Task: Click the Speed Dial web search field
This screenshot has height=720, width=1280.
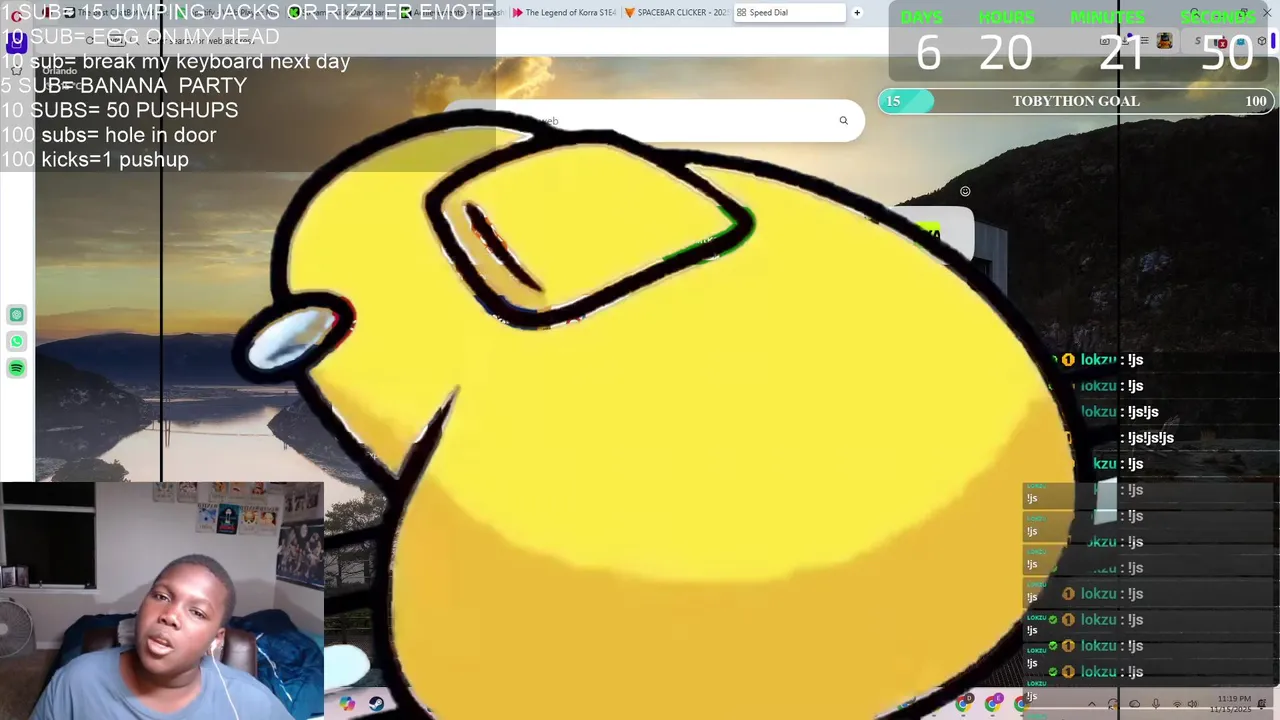Action: [x=653, y=121]
